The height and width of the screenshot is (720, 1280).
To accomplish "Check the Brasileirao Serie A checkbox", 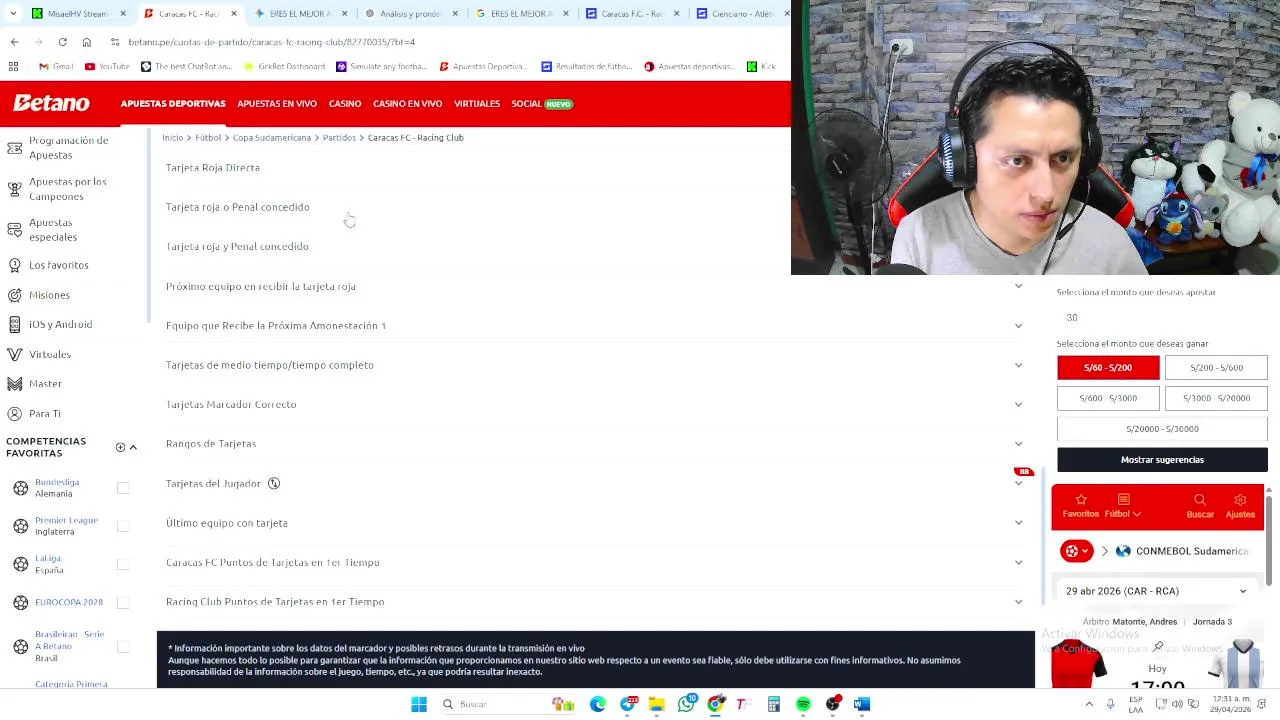I will tap(123, 647).
